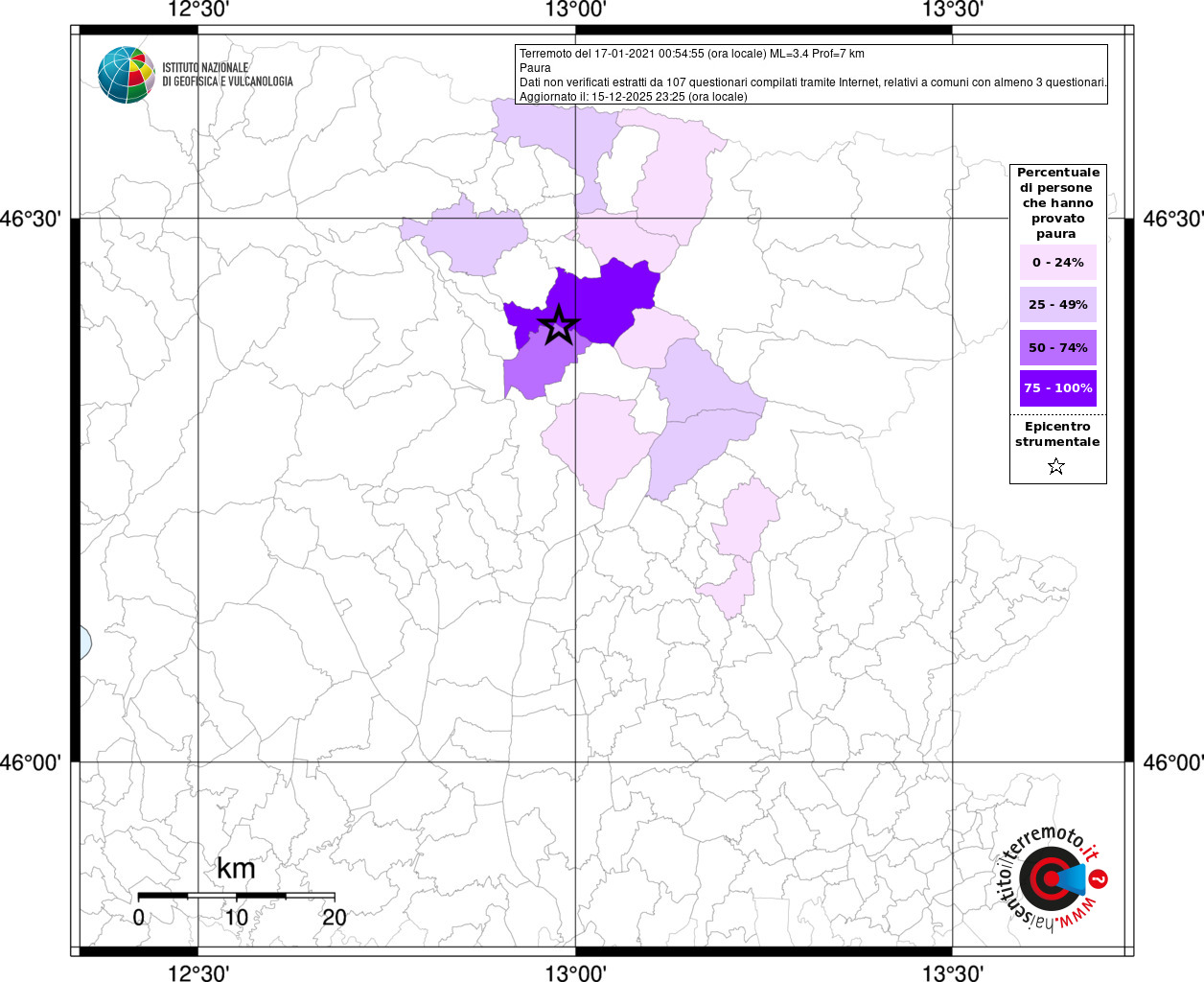This screenshot has height=982, width=1204.
Task: Click the '20' scale bar value
Action: [x=335, y=917]
